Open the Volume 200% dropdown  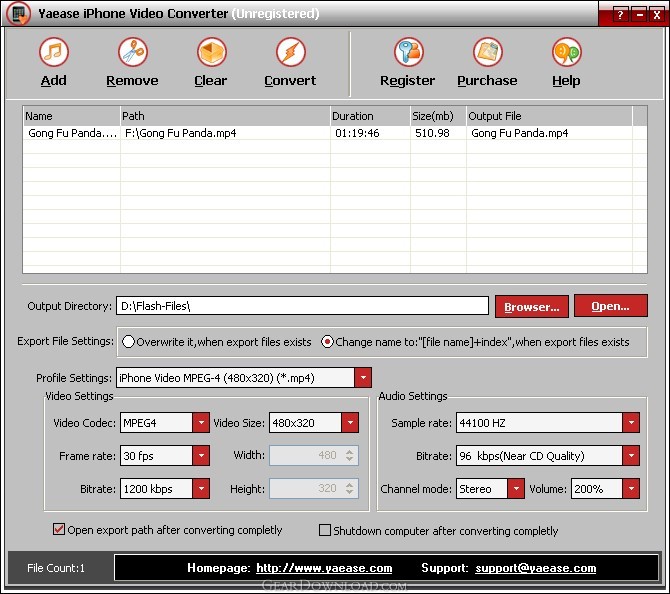pos(631,488)
